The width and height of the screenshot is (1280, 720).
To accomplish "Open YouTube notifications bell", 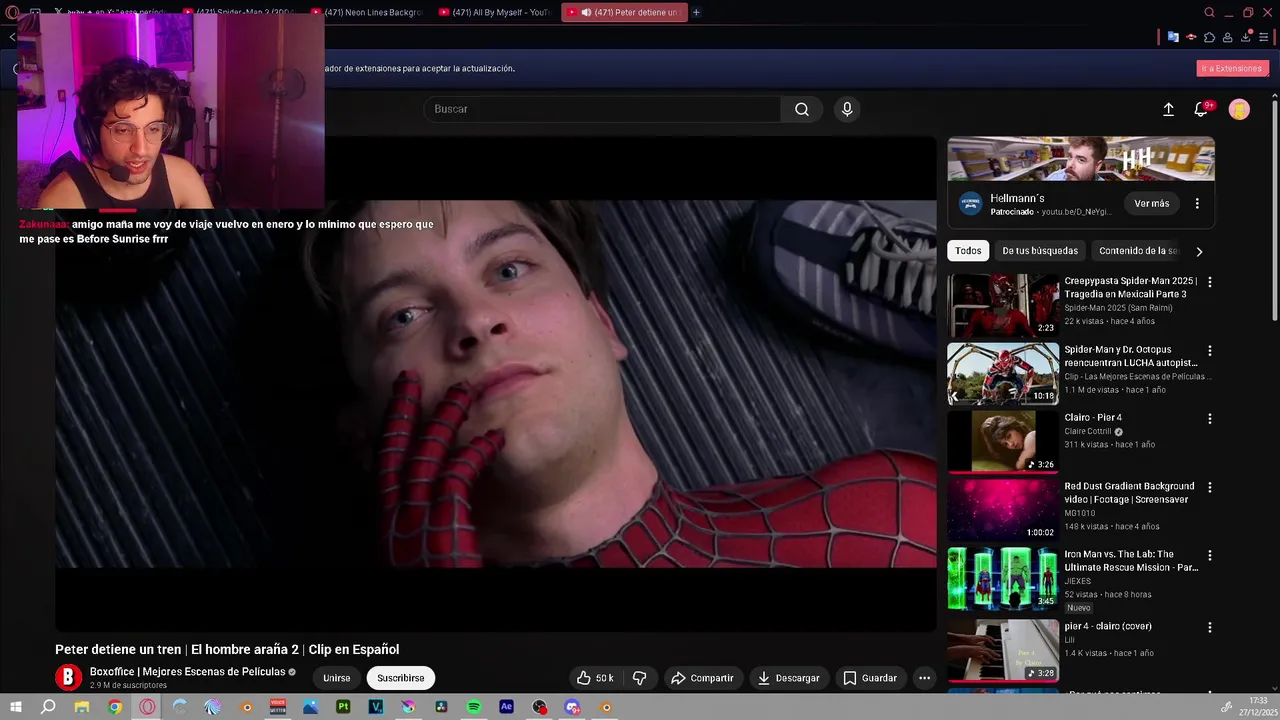I will pyautogui.click(x=1202, y=109).
